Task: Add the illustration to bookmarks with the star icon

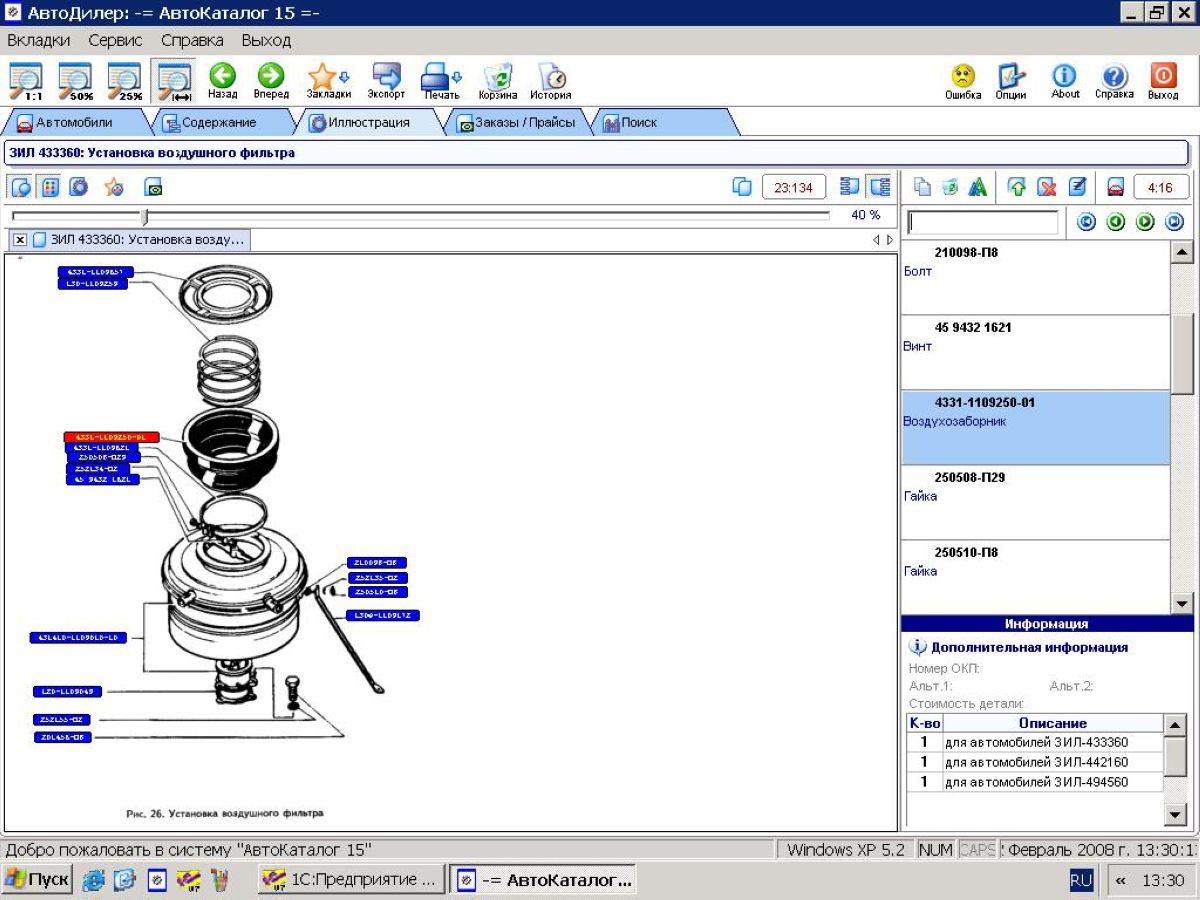Action: click(x=114, y=187)
